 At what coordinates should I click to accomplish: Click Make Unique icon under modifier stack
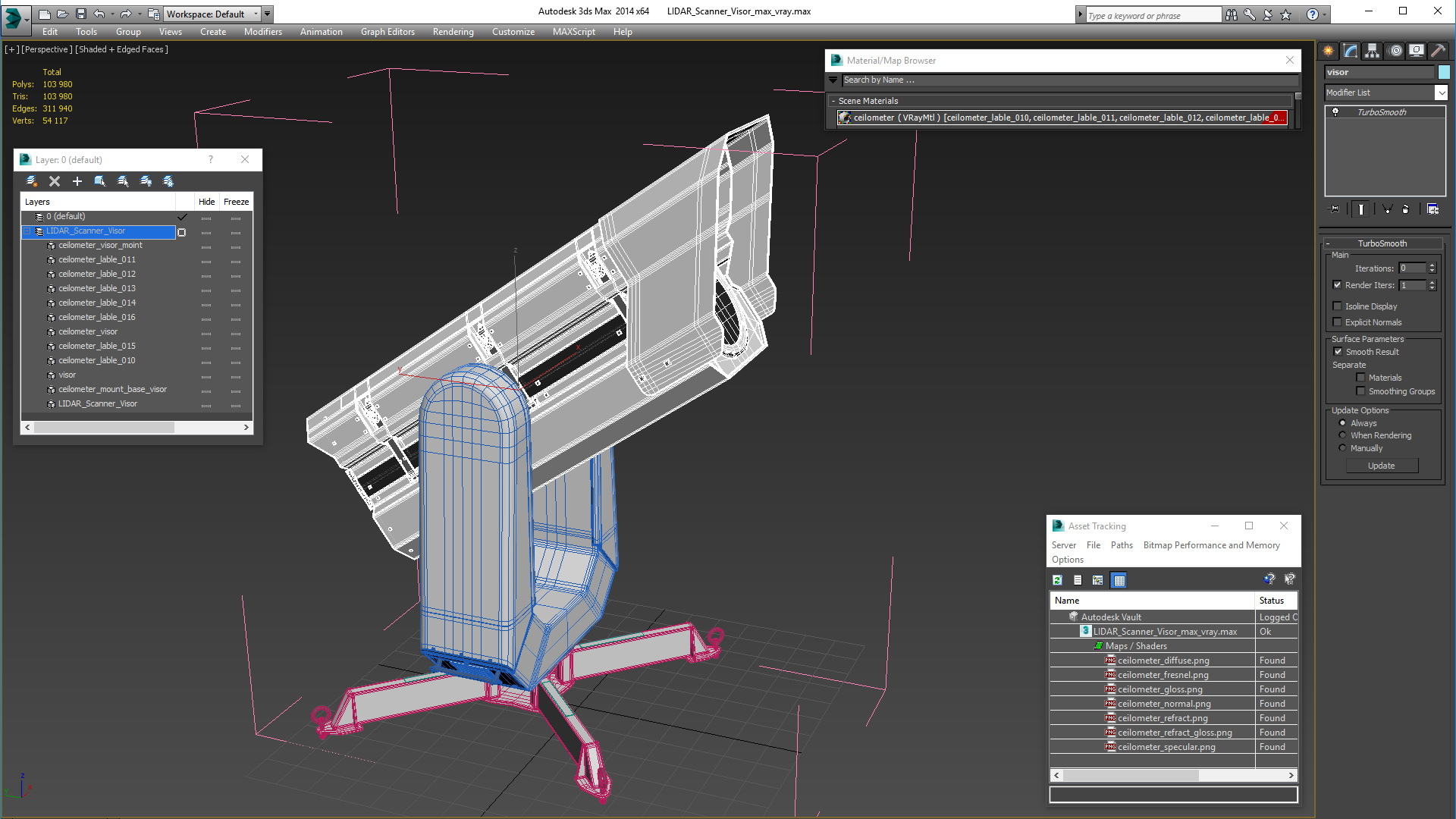[x=1387, y=209]
